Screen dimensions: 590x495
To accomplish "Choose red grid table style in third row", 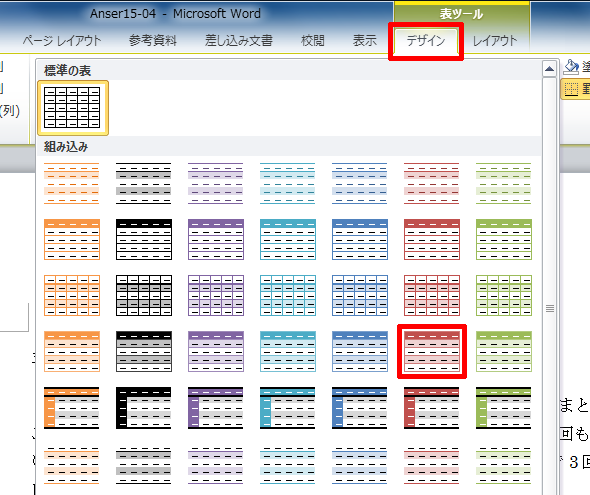I will (432, 295).
